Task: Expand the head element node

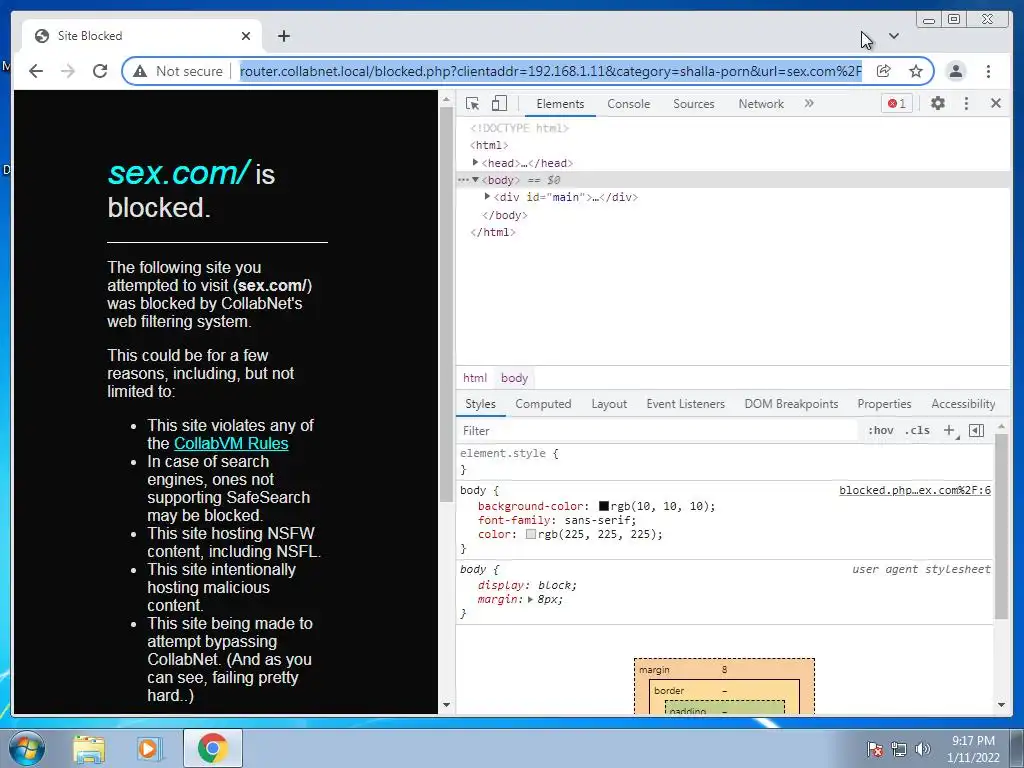Action: click(475, 162)
